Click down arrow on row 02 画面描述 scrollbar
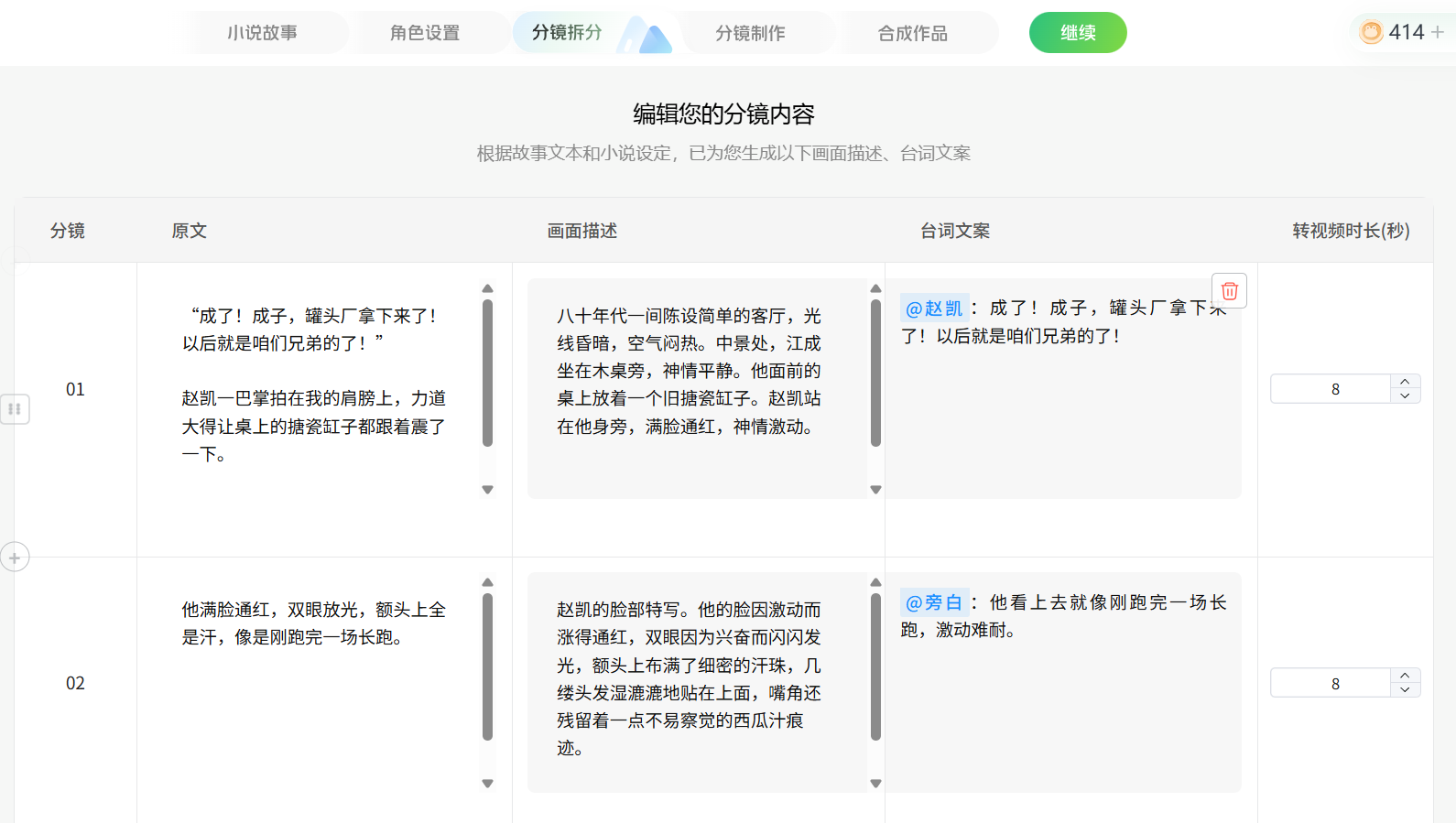Viewport: 1456px width, 823px height. coord(875,784)
